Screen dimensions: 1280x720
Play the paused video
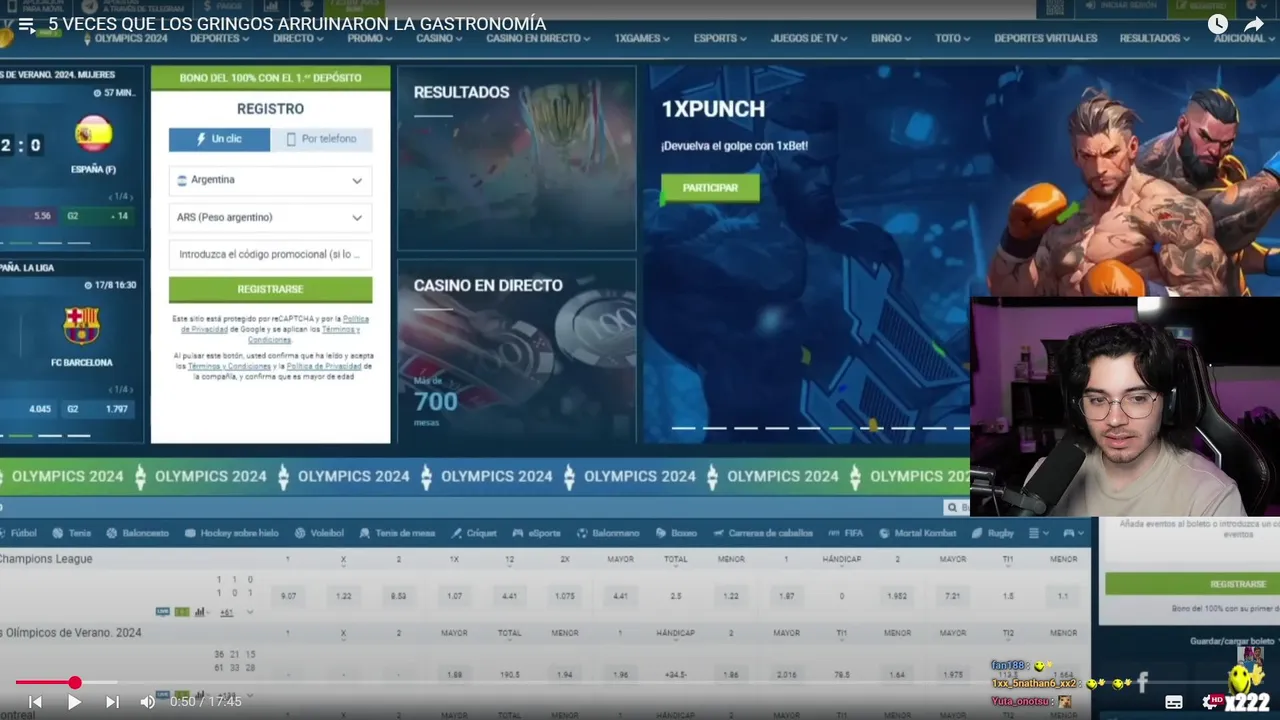click(x=74, y=702)
